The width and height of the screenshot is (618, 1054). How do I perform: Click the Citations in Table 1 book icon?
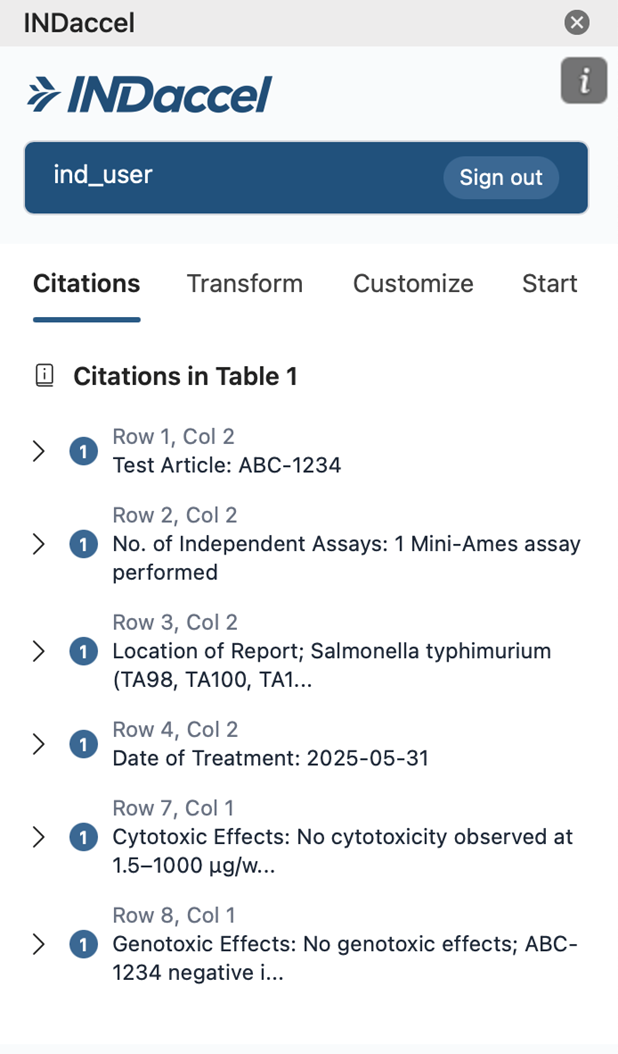44,376
